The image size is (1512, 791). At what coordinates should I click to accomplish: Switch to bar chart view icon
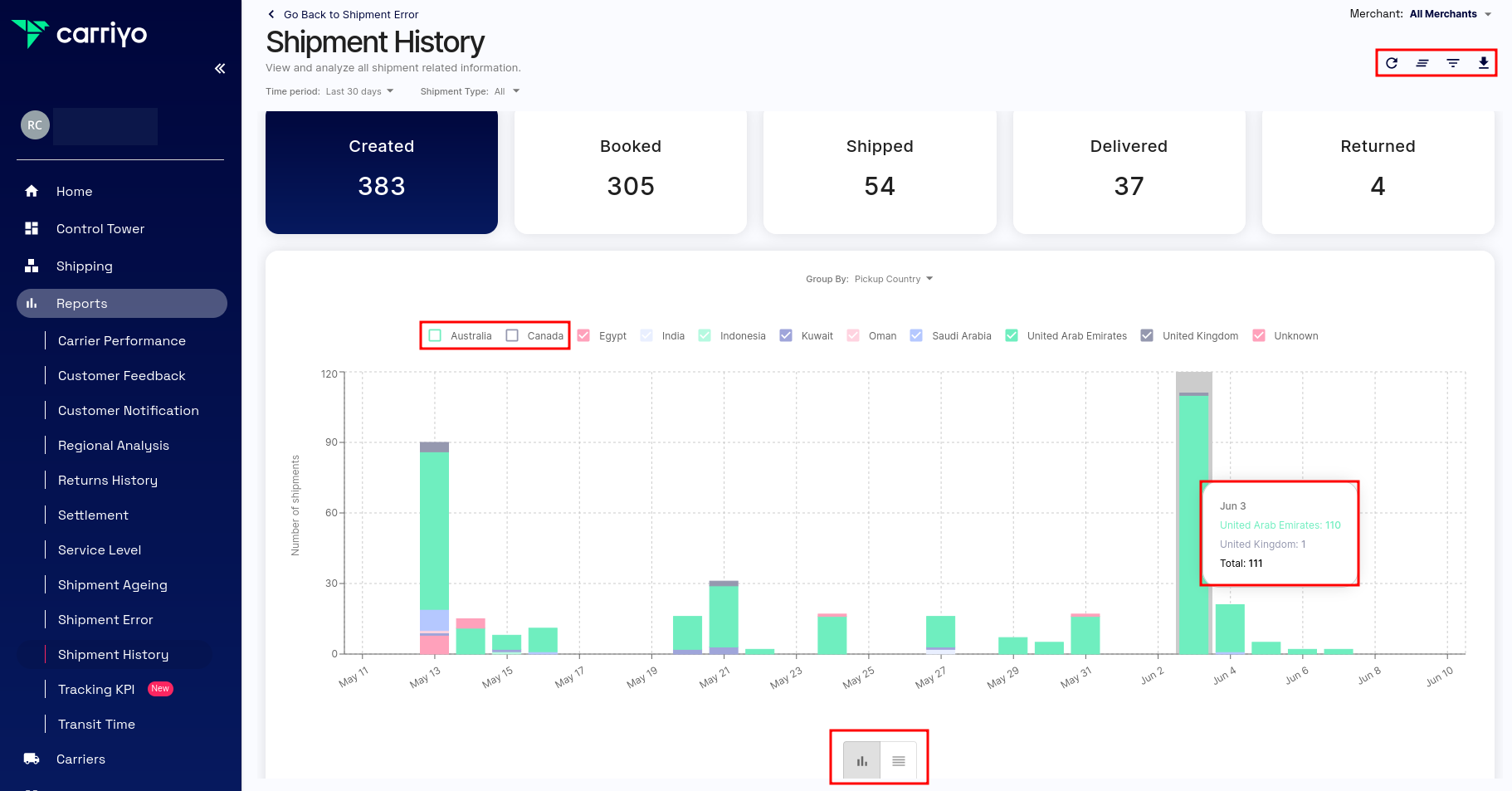tap(862, 760)
